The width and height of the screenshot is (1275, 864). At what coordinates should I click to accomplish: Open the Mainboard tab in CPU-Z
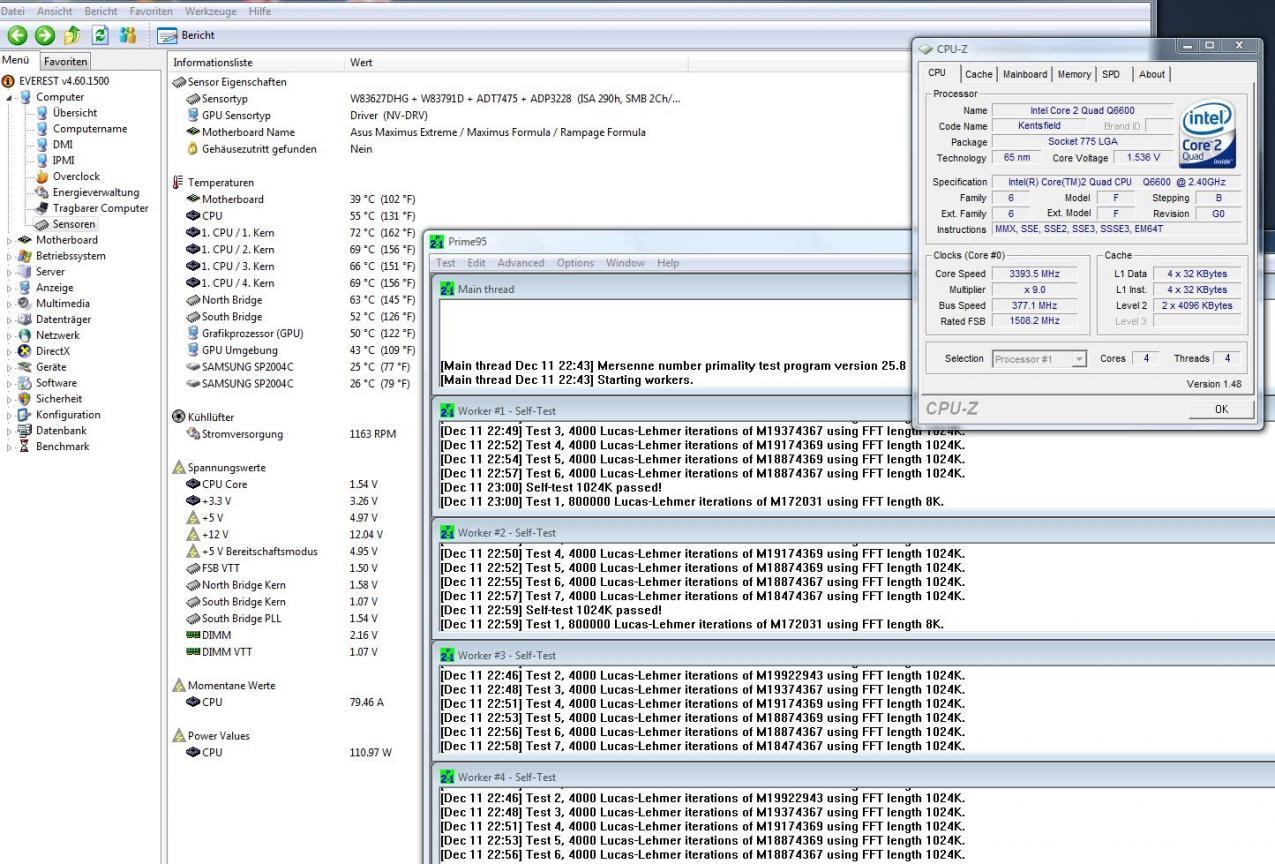click(x=1025, y=74)
